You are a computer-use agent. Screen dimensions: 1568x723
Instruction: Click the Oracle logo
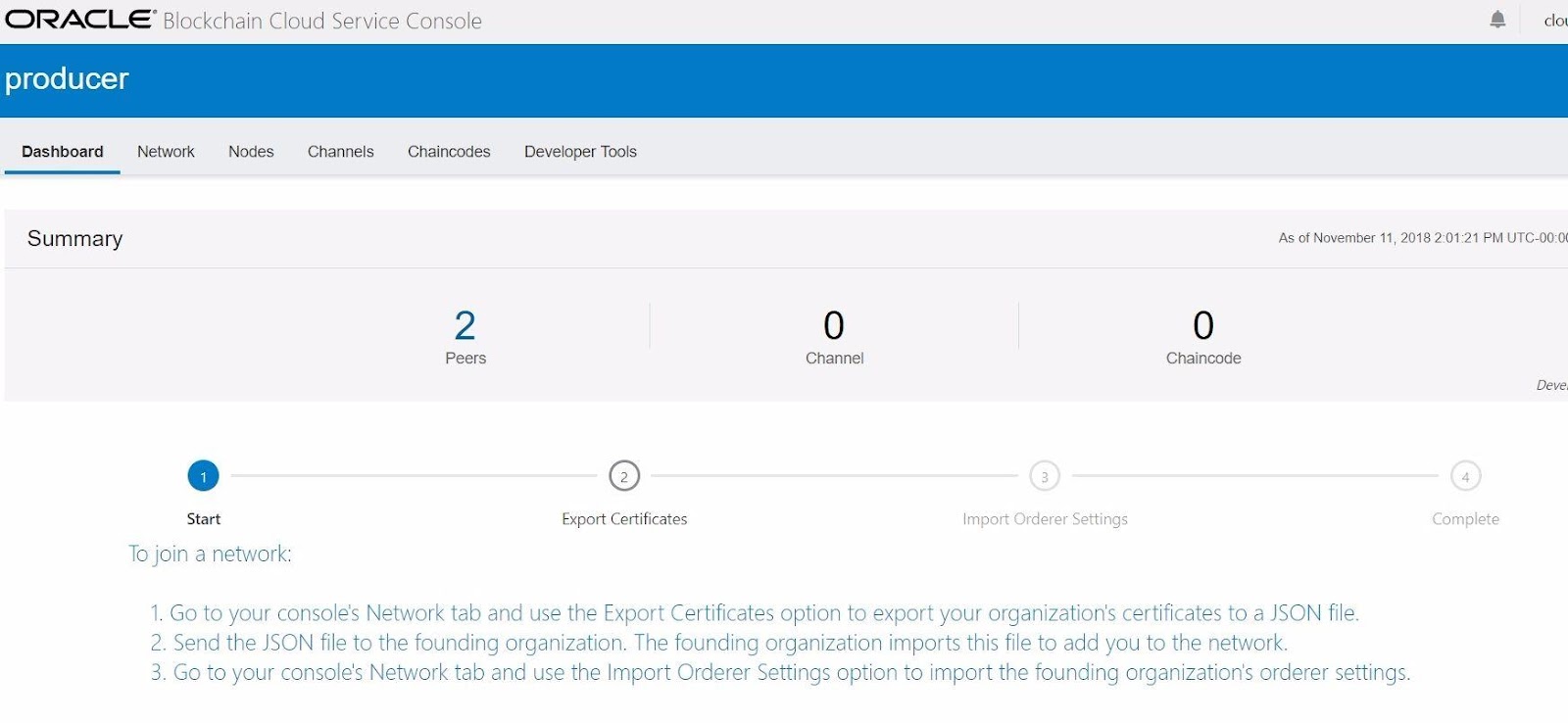click(80, 20)
